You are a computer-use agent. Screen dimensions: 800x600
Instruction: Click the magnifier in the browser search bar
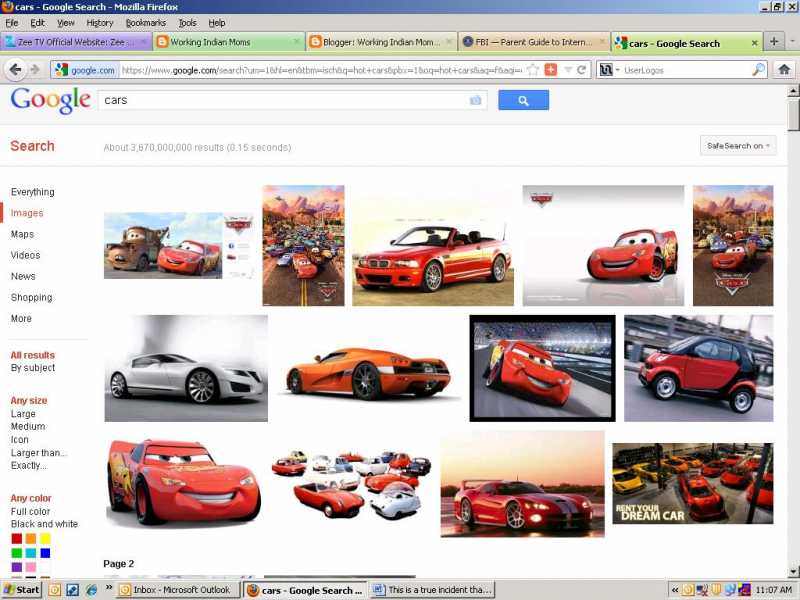(758, 71)
